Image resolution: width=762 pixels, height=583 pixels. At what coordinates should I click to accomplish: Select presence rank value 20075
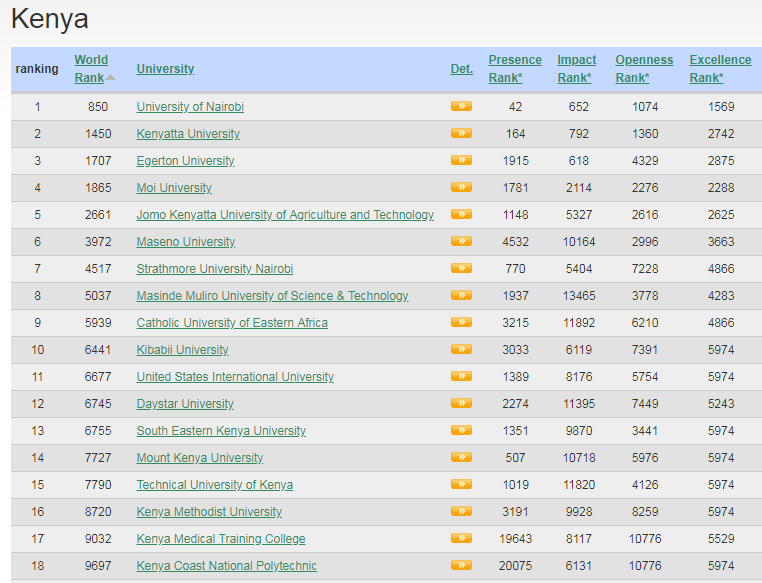point(515,566)
